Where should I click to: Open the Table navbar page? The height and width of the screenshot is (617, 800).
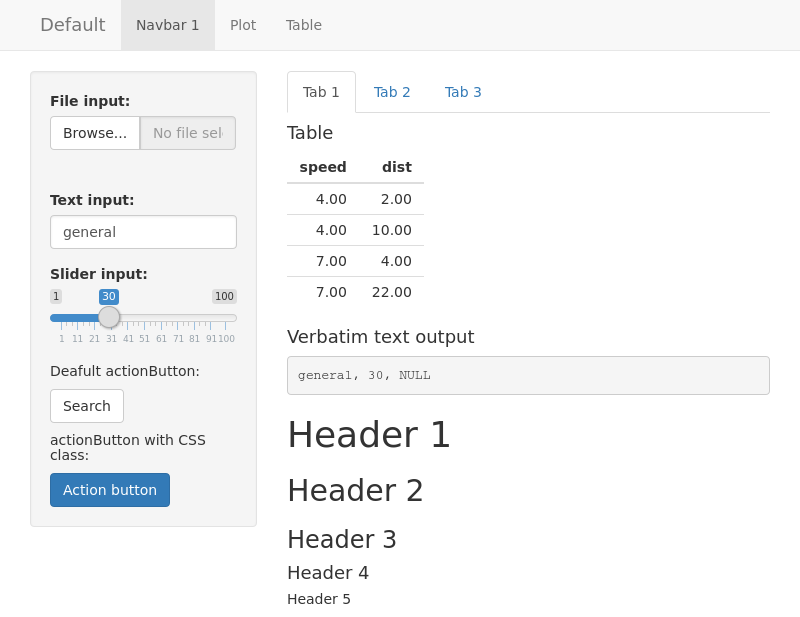[304, 25]
